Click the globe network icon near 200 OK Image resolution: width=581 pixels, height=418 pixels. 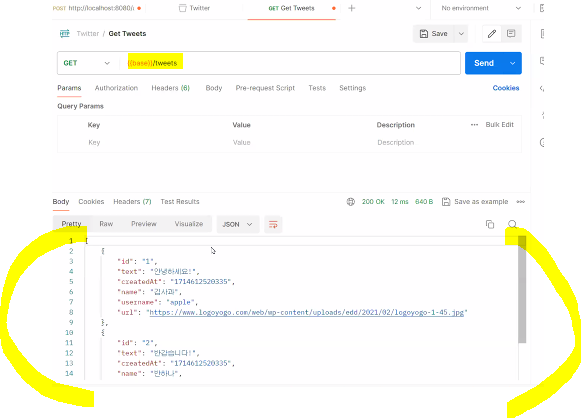pos(351,202)
